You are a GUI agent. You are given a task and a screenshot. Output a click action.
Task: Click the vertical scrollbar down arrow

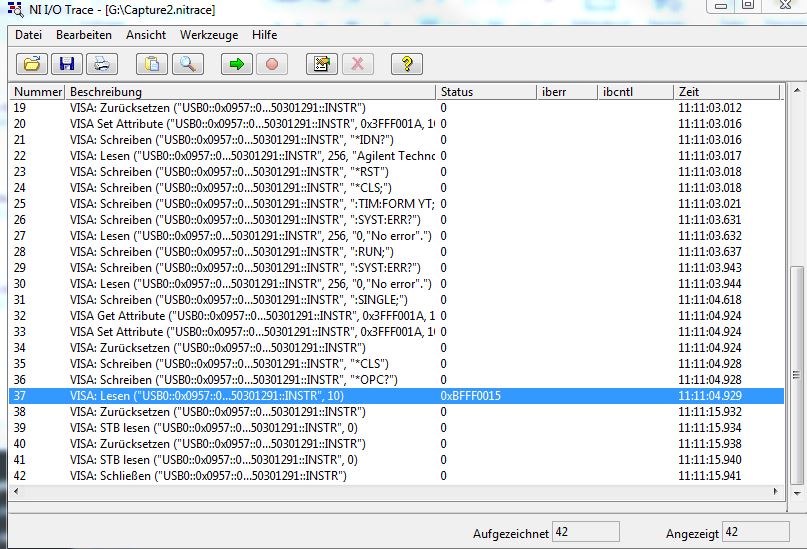tap(797, 493)
